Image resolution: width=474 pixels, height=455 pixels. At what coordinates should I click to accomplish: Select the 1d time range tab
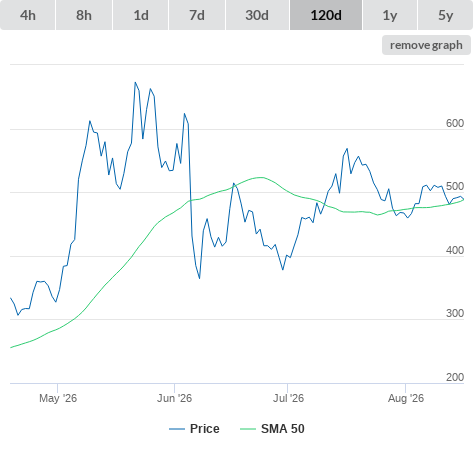[x=141, y=15]
